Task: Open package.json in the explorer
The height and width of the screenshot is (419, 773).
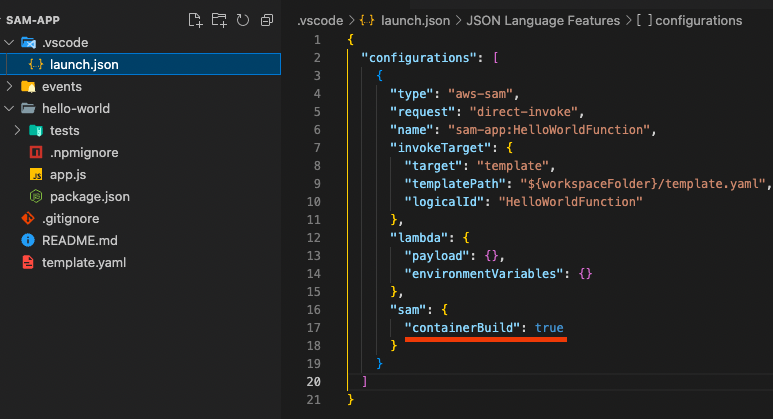Action: point(90,197)
